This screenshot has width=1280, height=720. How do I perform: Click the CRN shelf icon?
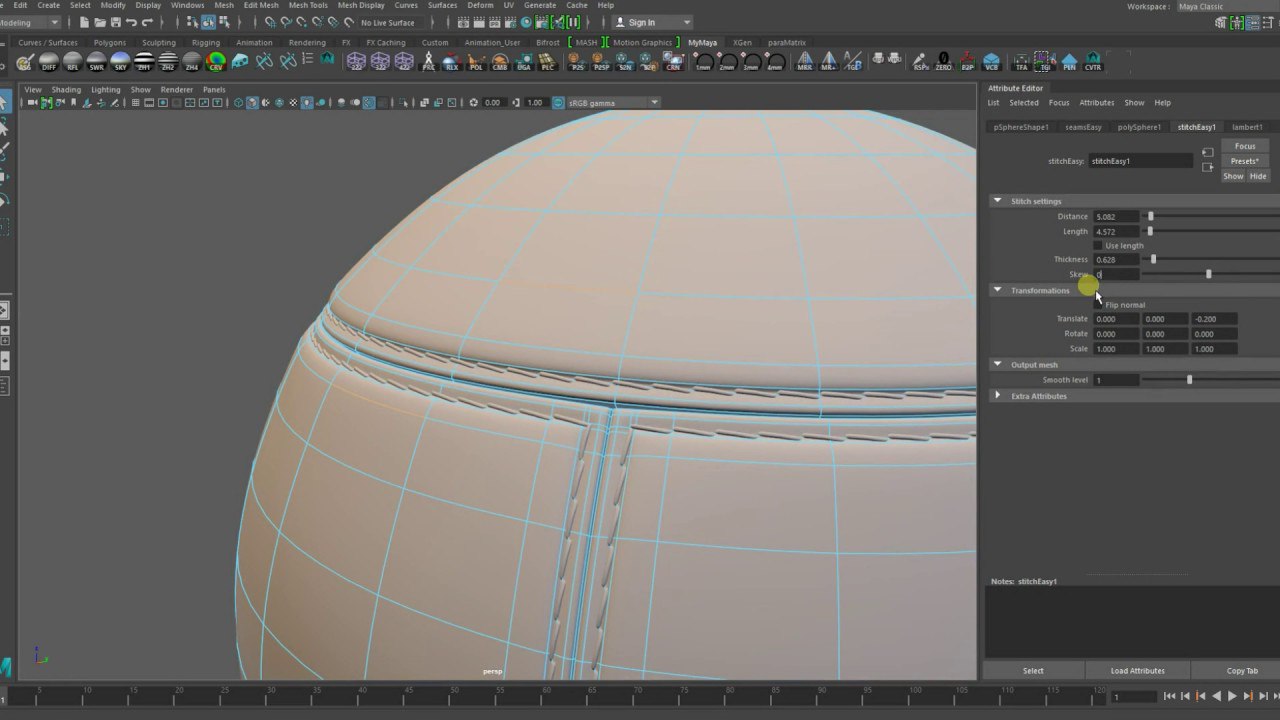click(x=674, y=62)
